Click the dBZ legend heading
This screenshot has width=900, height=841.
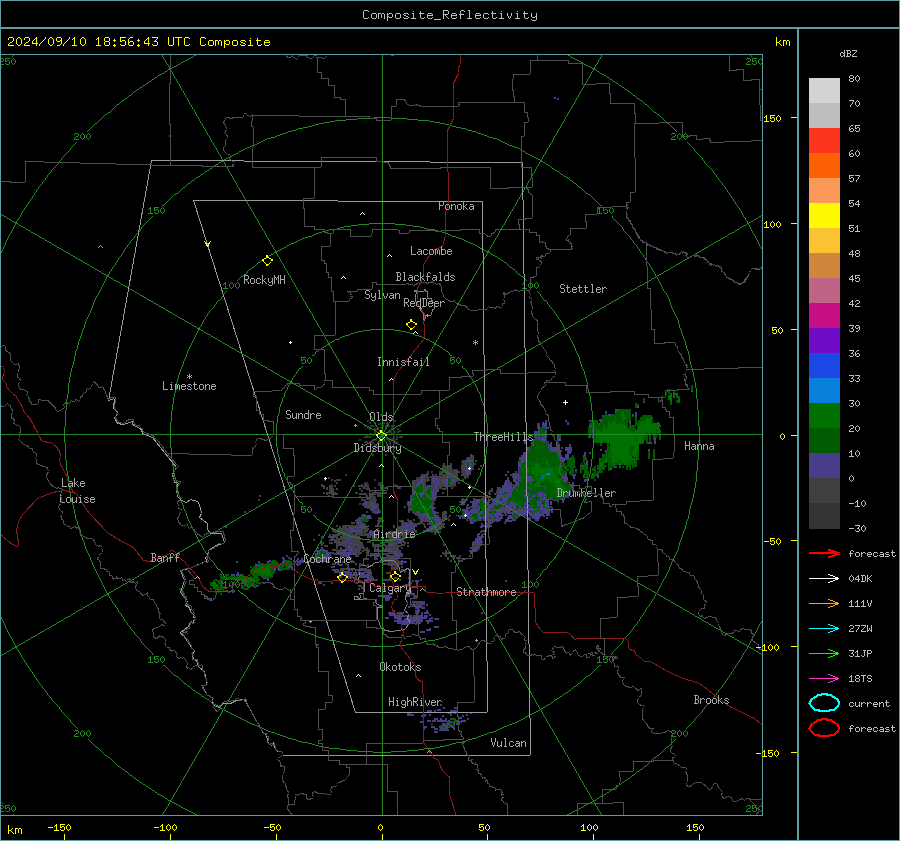(848, 54)
